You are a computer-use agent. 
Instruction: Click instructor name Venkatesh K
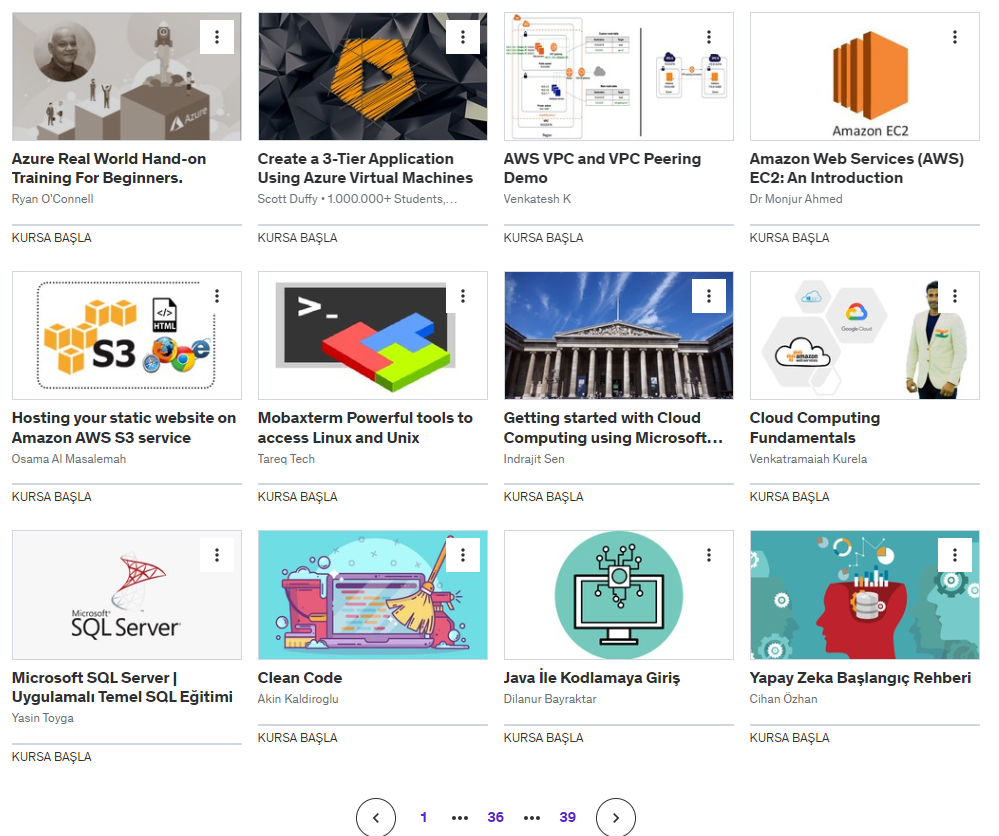point(537,199)
